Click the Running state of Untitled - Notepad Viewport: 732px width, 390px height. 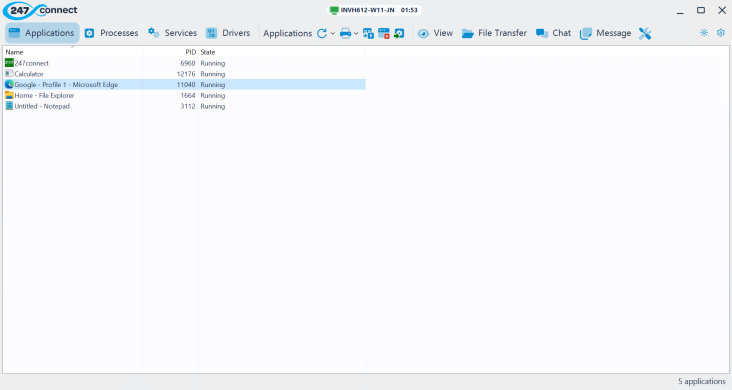[x=213, y=106]
